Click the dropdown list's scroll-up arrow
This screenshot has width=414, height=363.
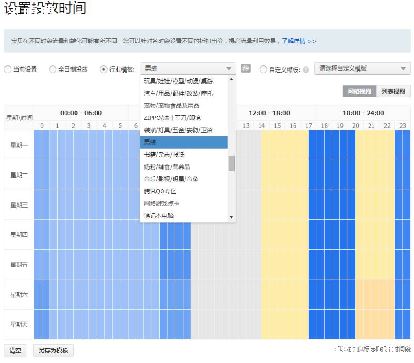(x=231, y=80)
